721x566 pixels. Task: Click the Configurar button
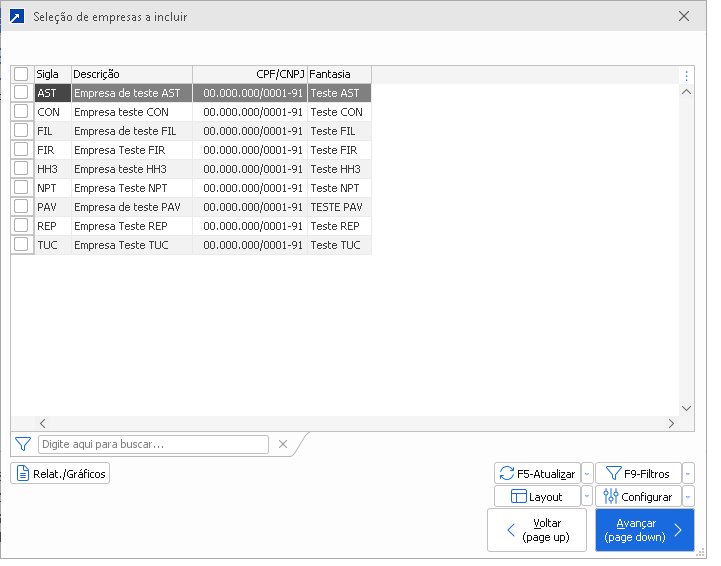(x=638, y=497)
